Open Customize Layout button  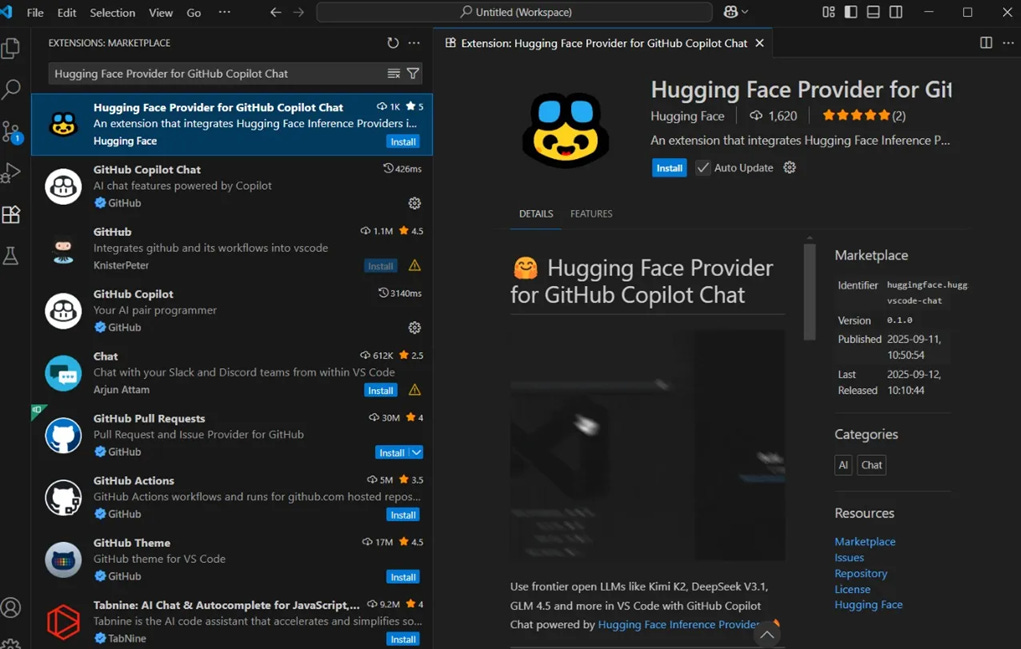(x=828, y=12)
